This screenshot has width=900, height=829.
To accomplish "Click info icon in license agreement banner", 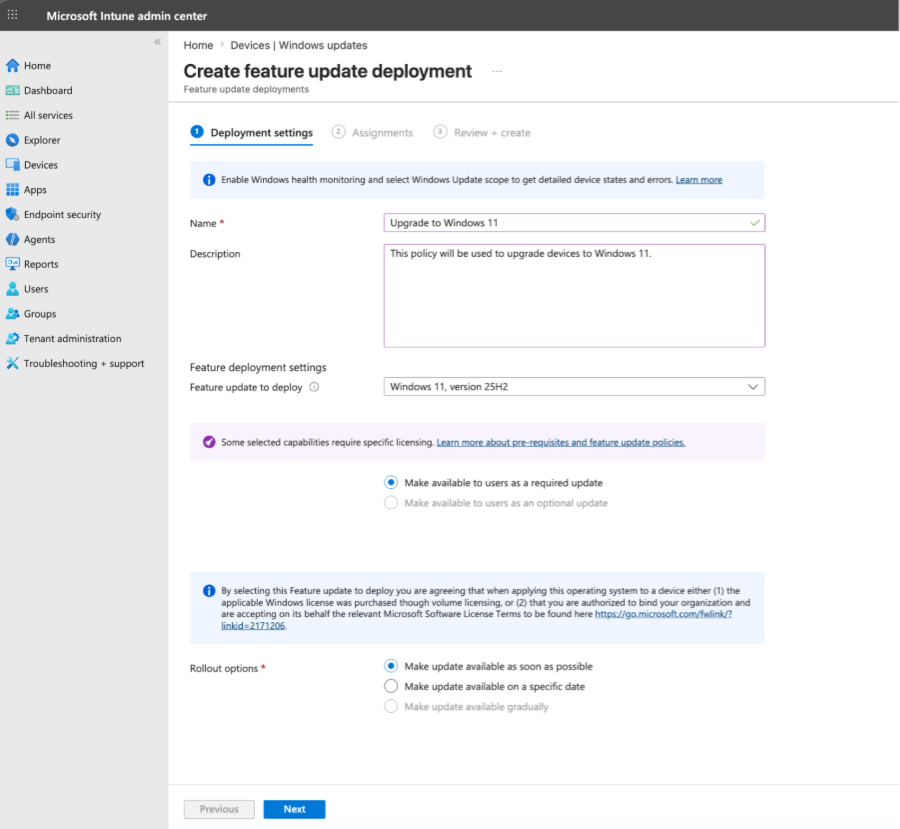I will coord(209,591).
